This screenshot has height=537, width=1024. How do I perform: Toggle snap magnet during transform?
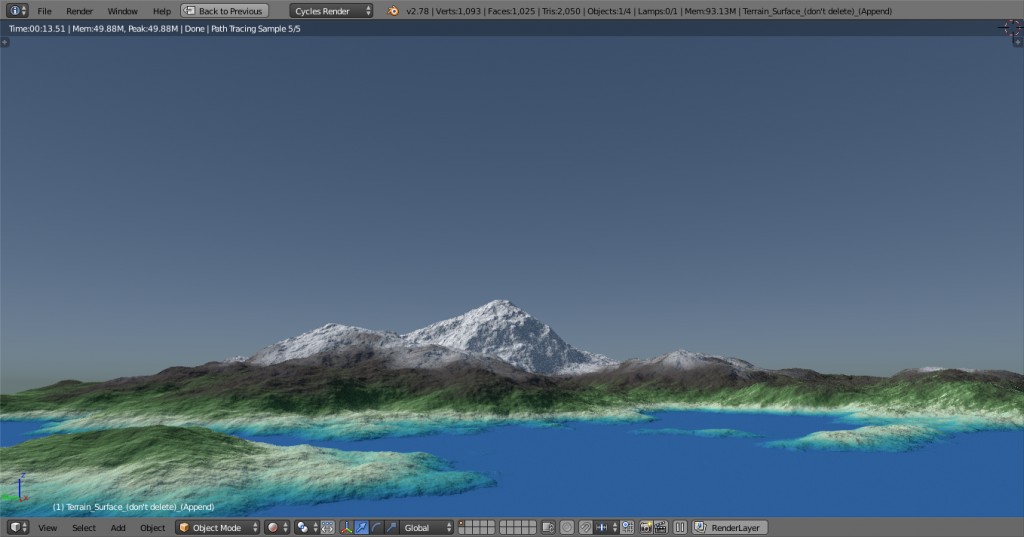pos(586,527)
